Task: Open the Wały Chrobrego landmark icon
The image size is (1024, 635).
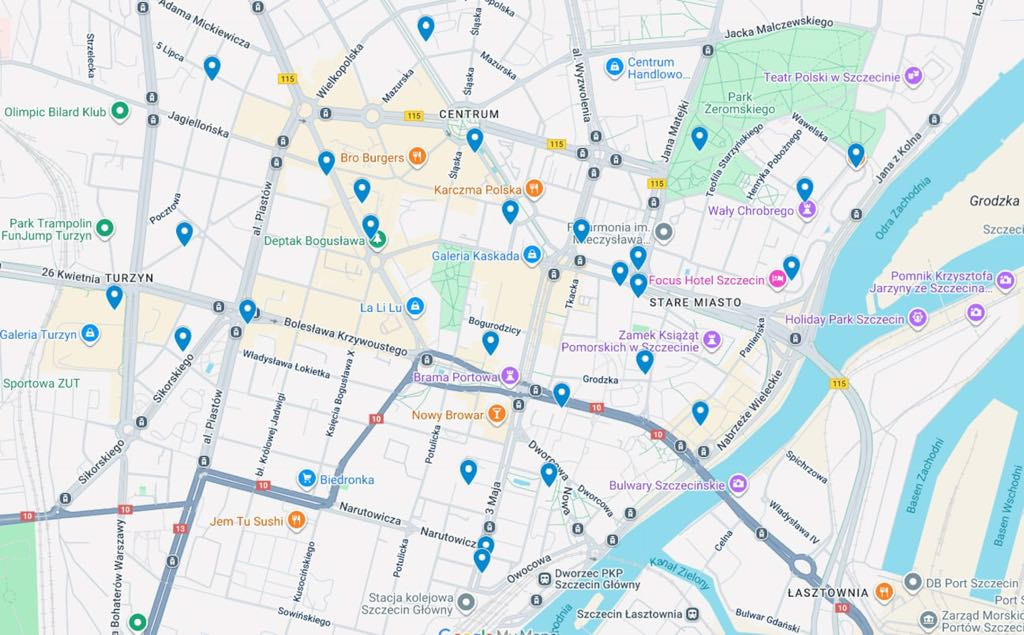Action: pyautogui.click(x=807, y=210)
